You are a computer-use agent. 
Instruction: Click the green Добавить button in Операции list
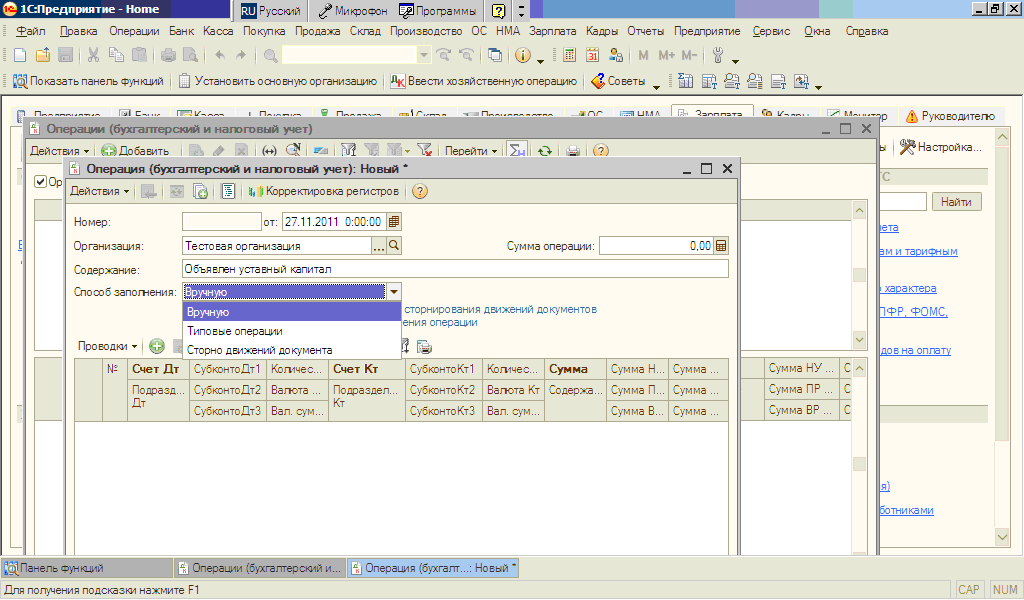pos(136,151)
